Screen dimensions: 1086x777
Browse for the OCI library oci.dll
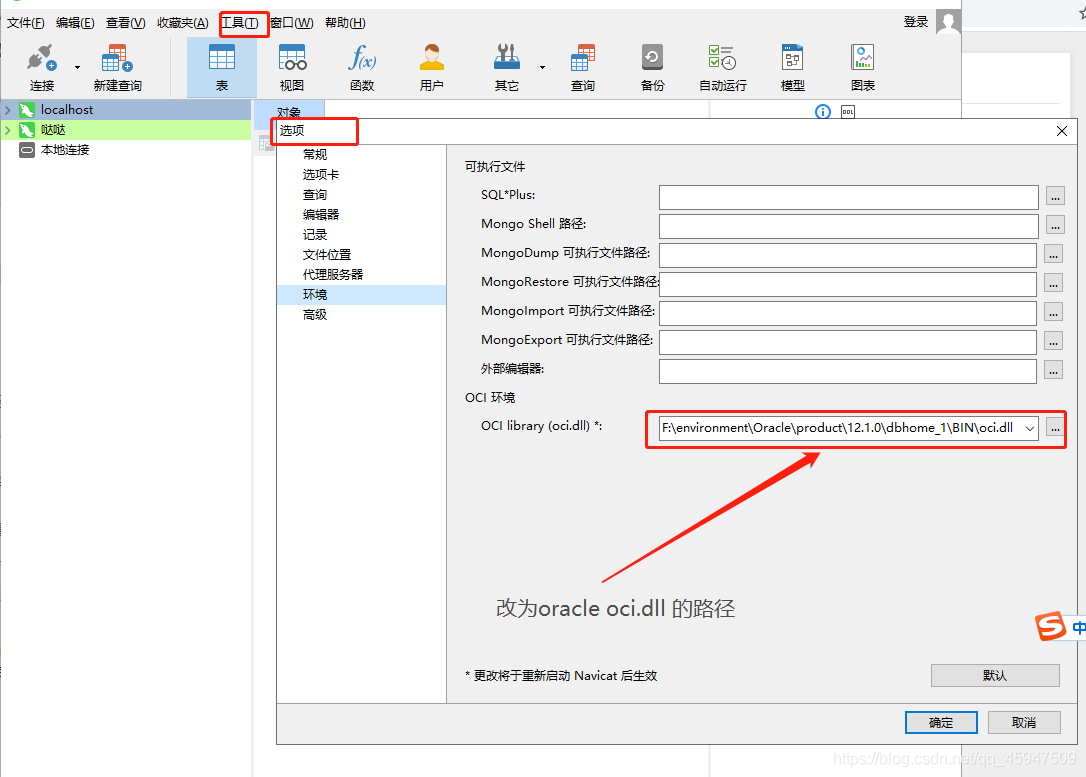pos(1055,429)
